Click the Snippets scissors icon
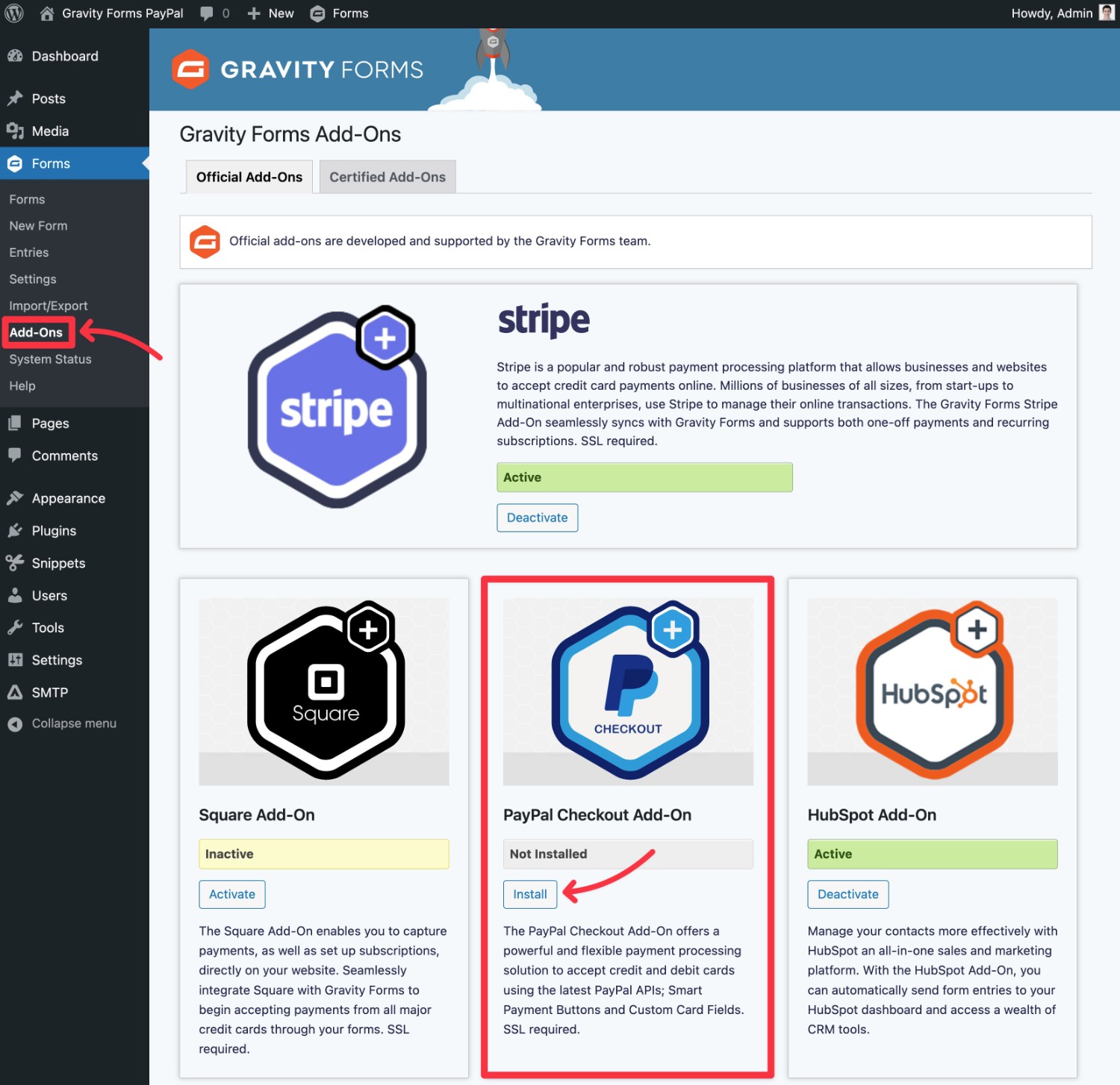The image size is (1120, 1085). click(15, 563)
